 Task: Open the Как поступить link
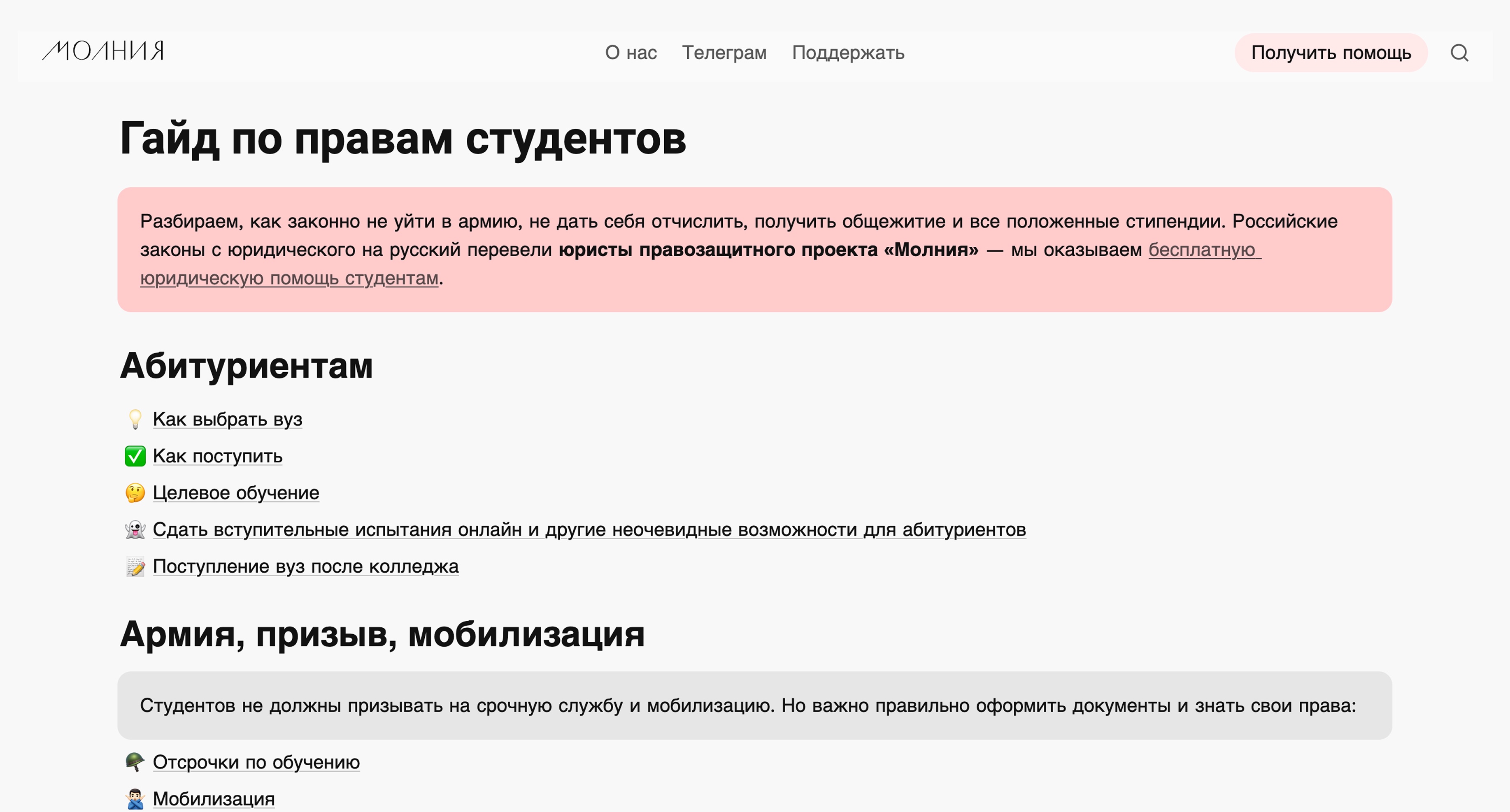point(217,456)
